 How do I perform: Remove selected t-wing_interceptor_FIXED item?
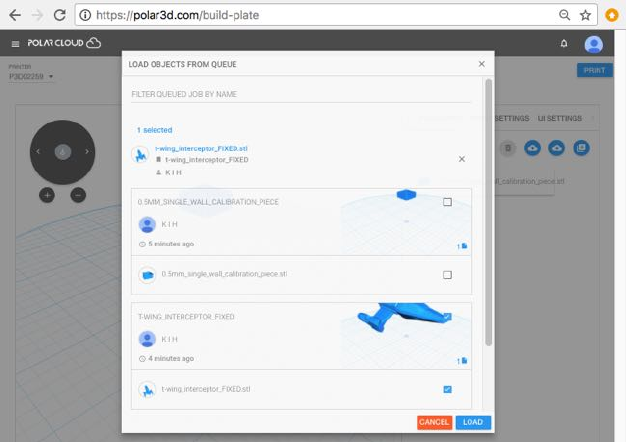coord(462,159)
